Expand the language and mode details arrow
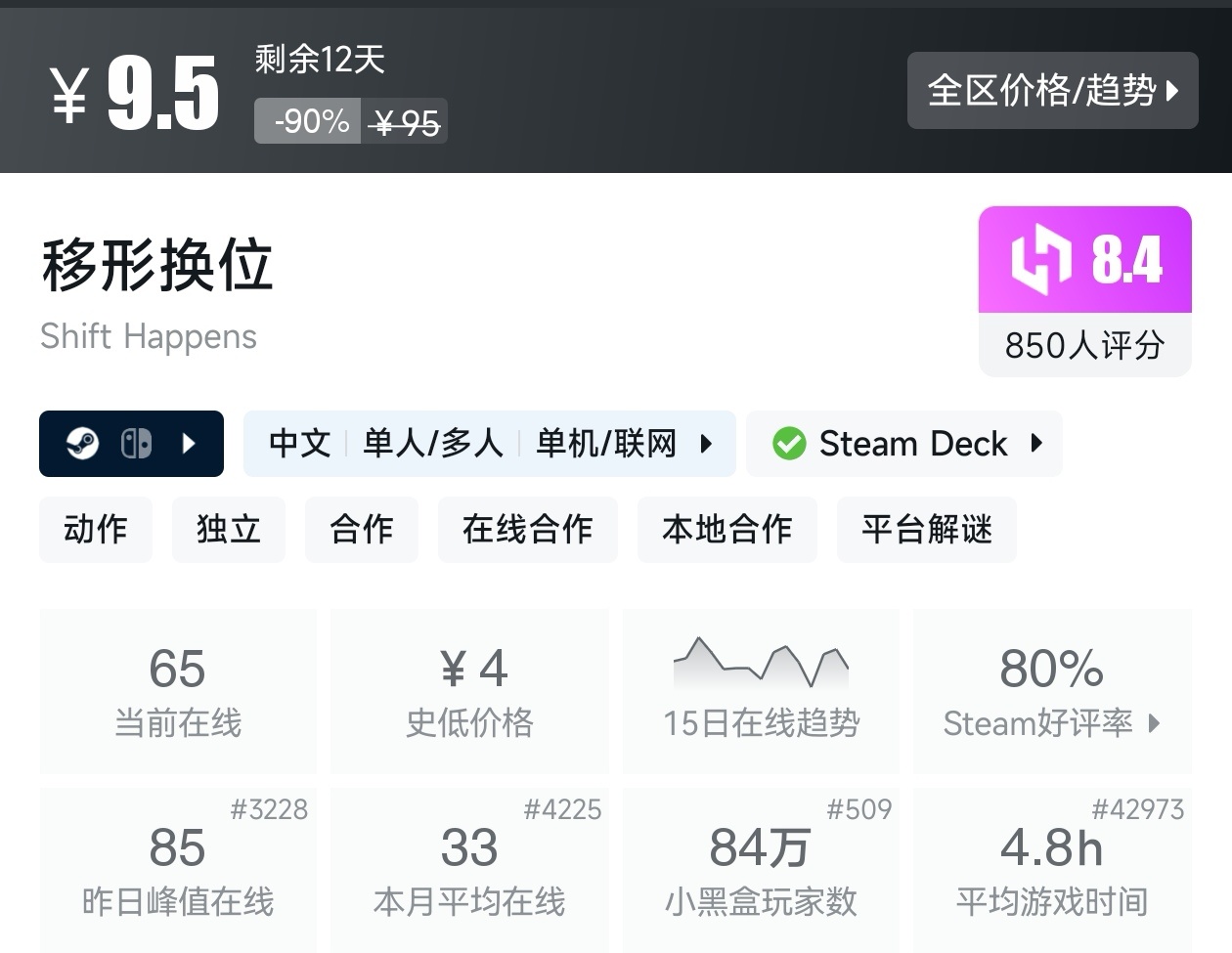 pos(706,444)
